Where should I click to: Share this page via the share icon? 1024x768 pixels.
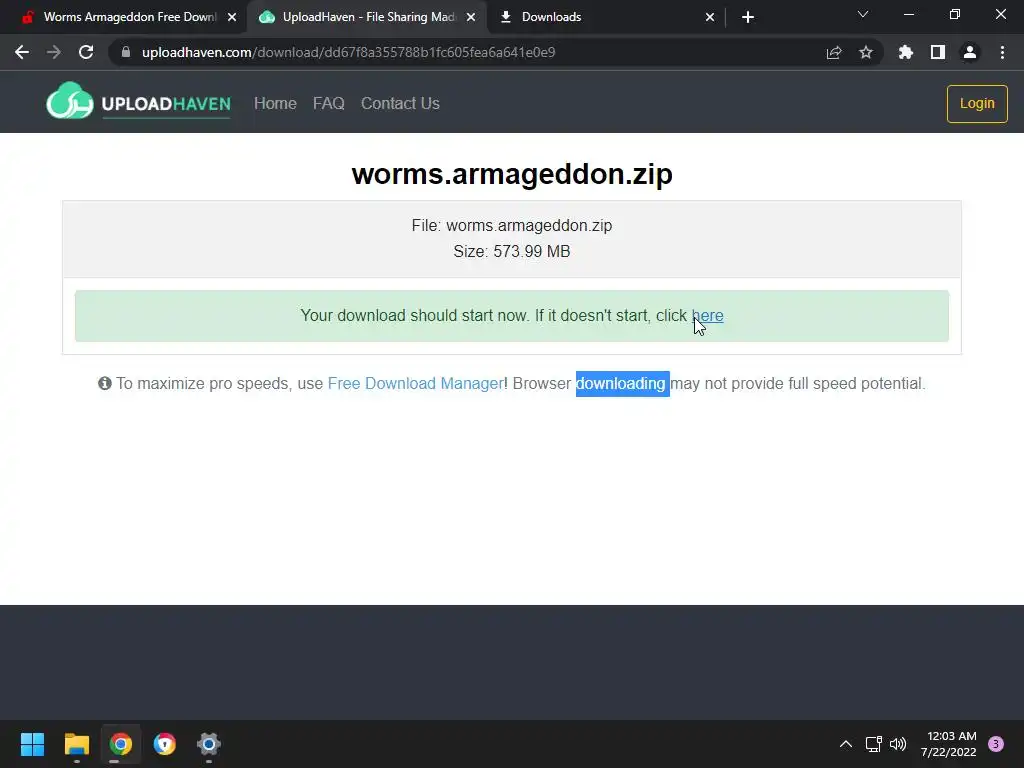pos(834,52)
